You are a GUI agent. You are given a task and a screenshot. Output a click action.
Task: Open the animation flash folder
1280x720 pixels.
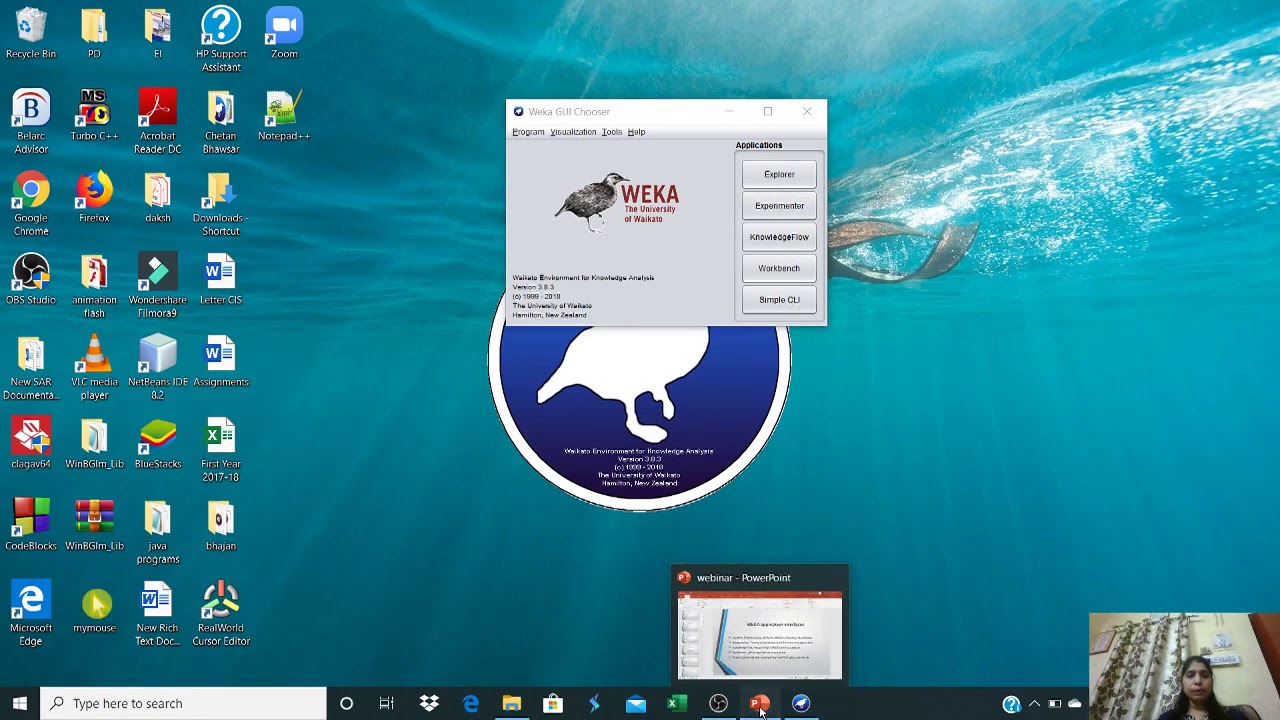[94, 285]
